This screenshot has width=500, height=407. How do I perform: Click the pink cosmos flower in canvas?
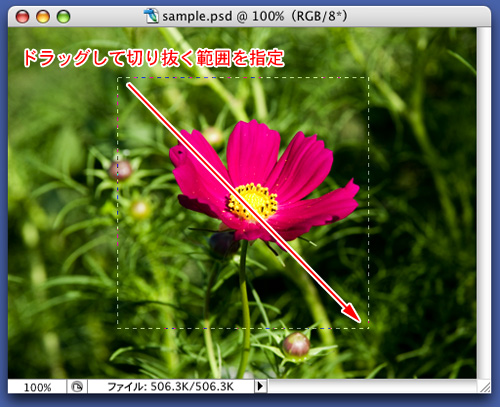(264, 184)
